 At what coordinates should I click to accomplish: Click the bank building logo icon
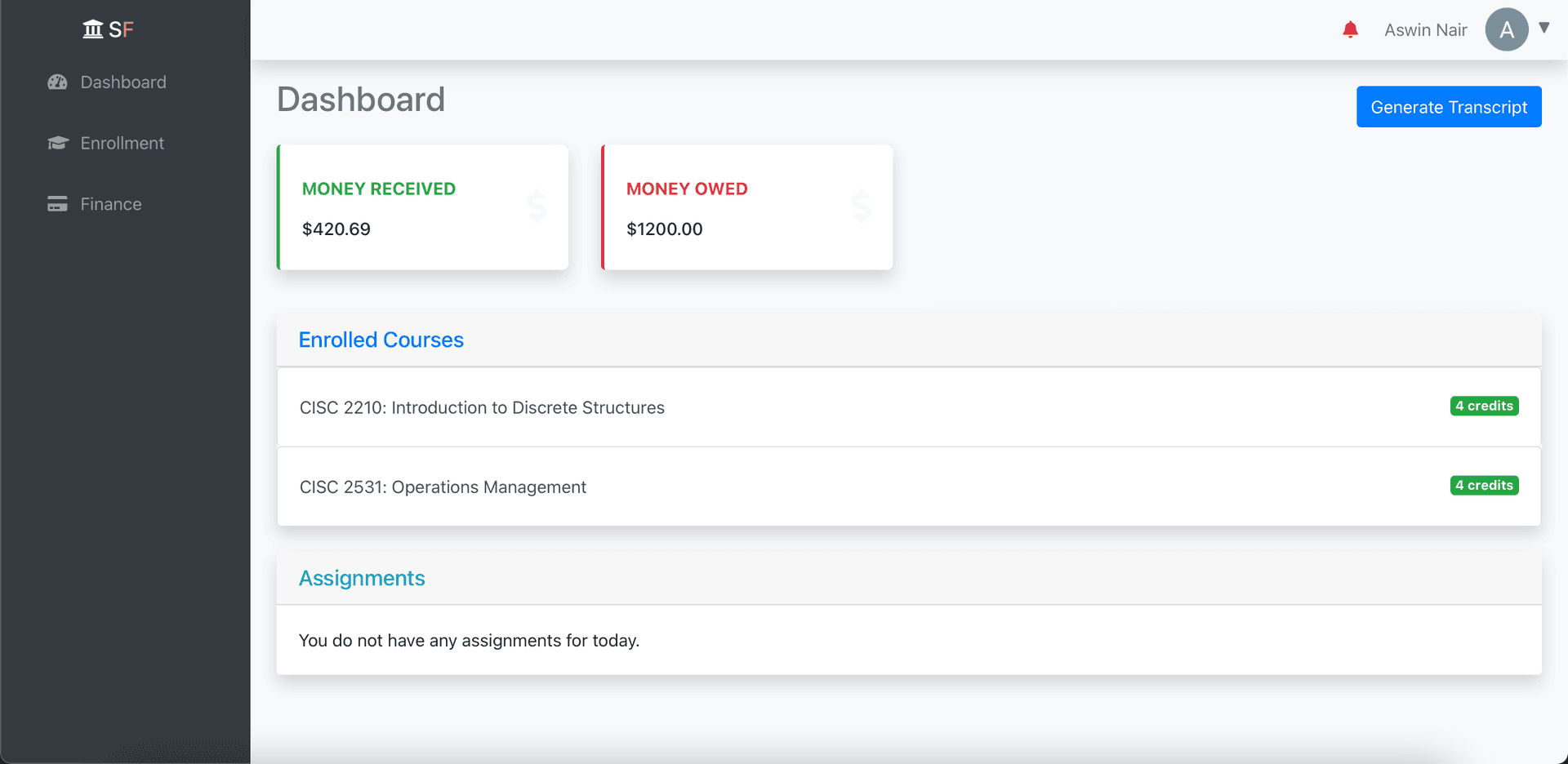pyautogui.click(x=93, y=30)
